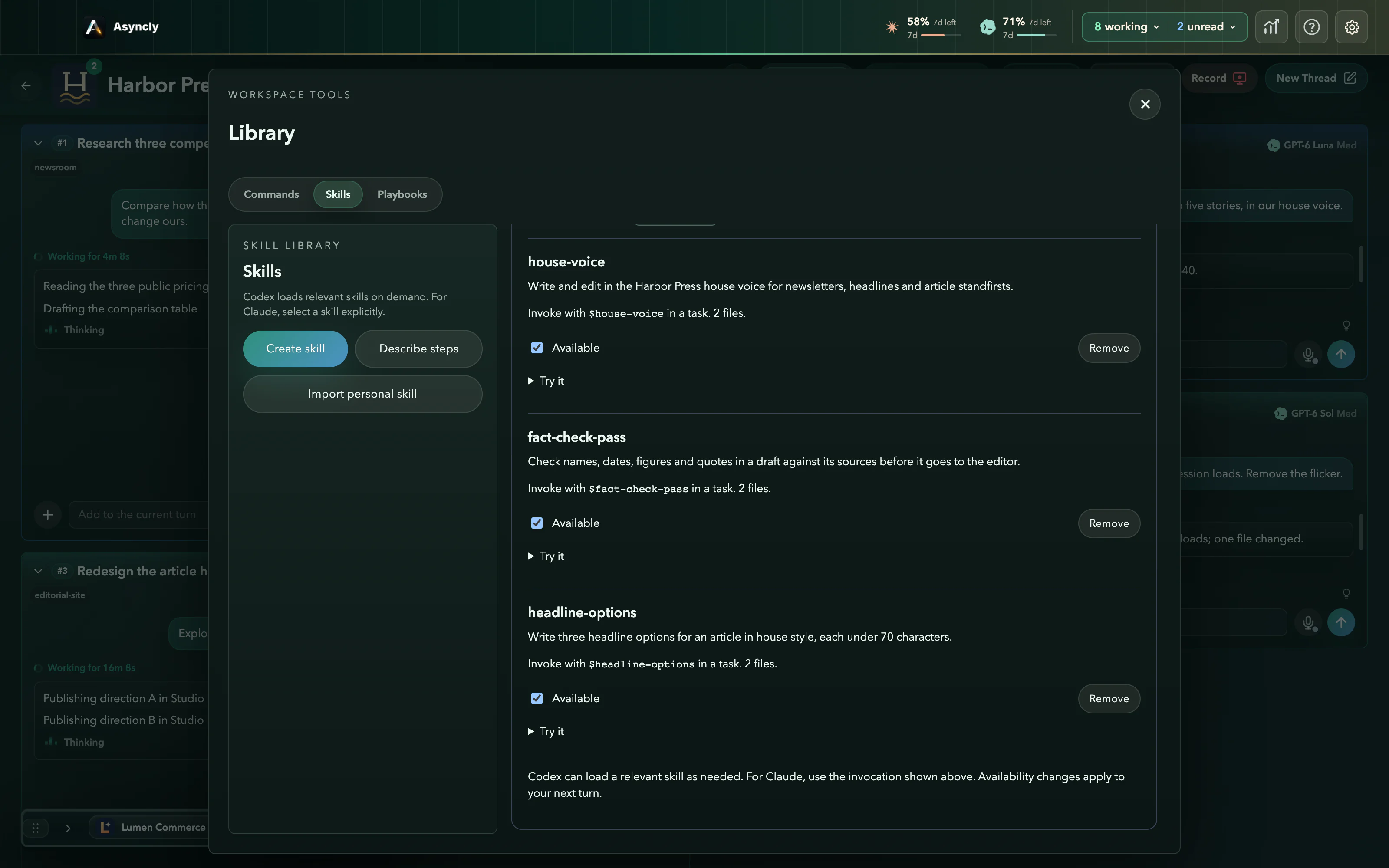
Task: Remove the fact-check-pass skill
Action: click(x=1109, y=523)
